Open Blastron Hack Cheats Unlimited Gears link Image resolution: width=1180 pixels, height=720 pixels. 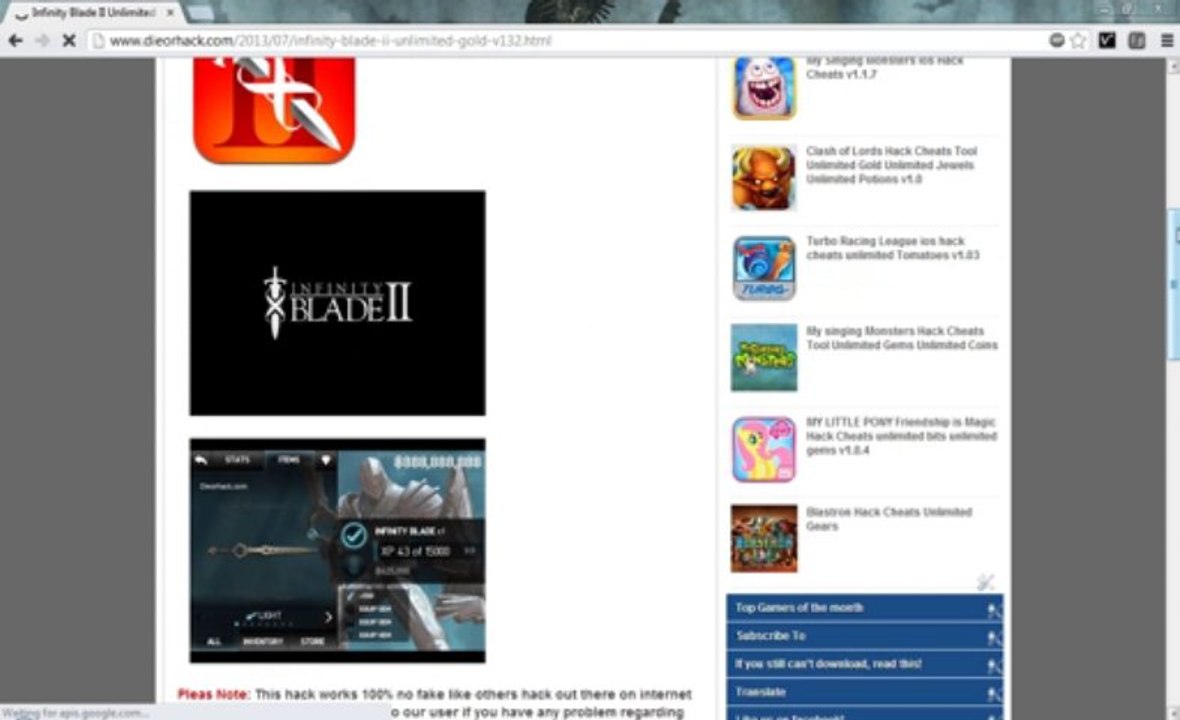coord(889,519)
